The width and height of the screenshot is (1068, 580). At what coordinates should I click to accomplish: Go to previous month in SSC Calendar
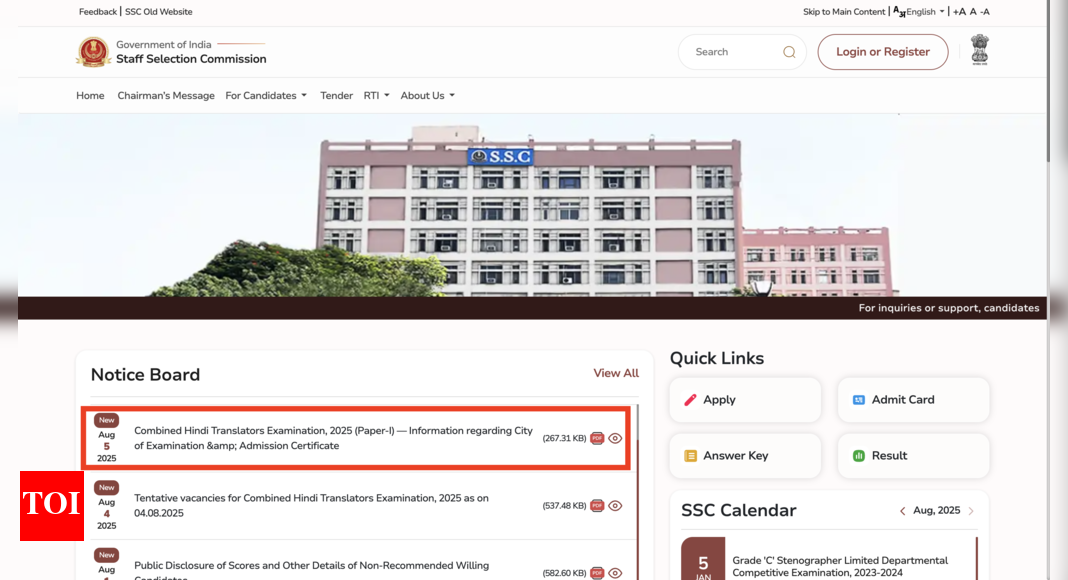[x=902, y=511]
